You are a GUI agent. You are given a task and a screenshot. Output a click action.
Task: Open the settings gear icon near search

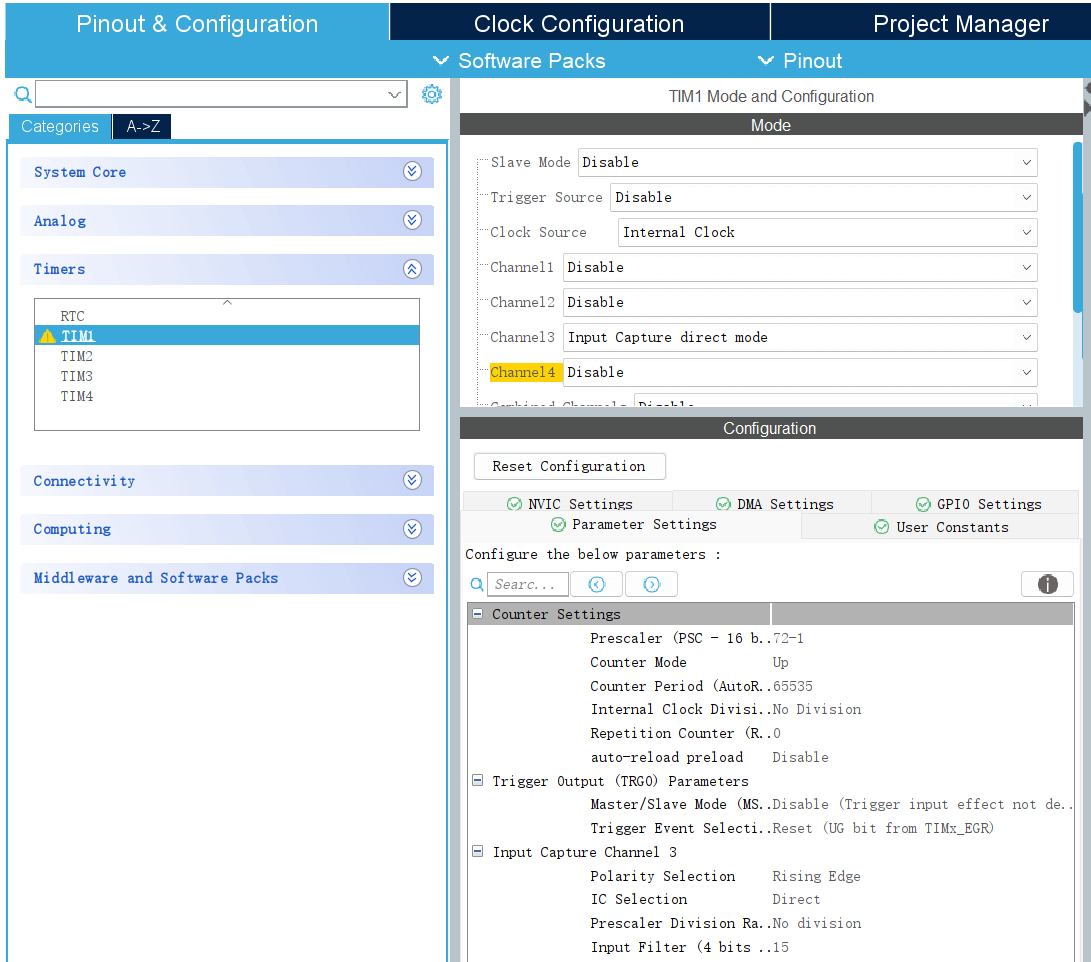(x=431, y=94)
